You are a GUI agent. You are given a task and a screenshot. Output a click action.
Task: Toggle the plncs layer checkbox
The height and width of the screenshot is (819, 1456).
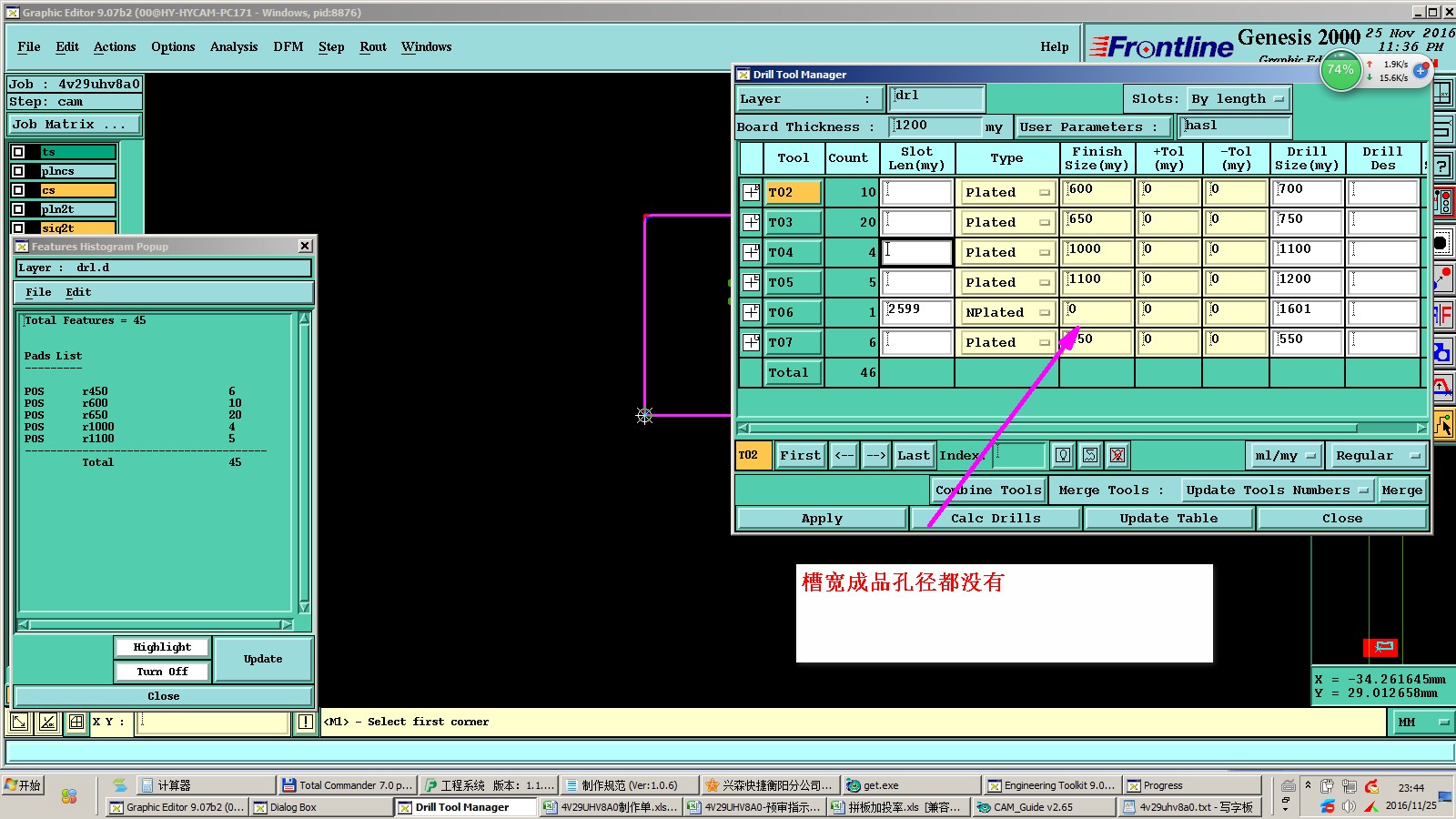pyautogui.click(x=18, y=171)
